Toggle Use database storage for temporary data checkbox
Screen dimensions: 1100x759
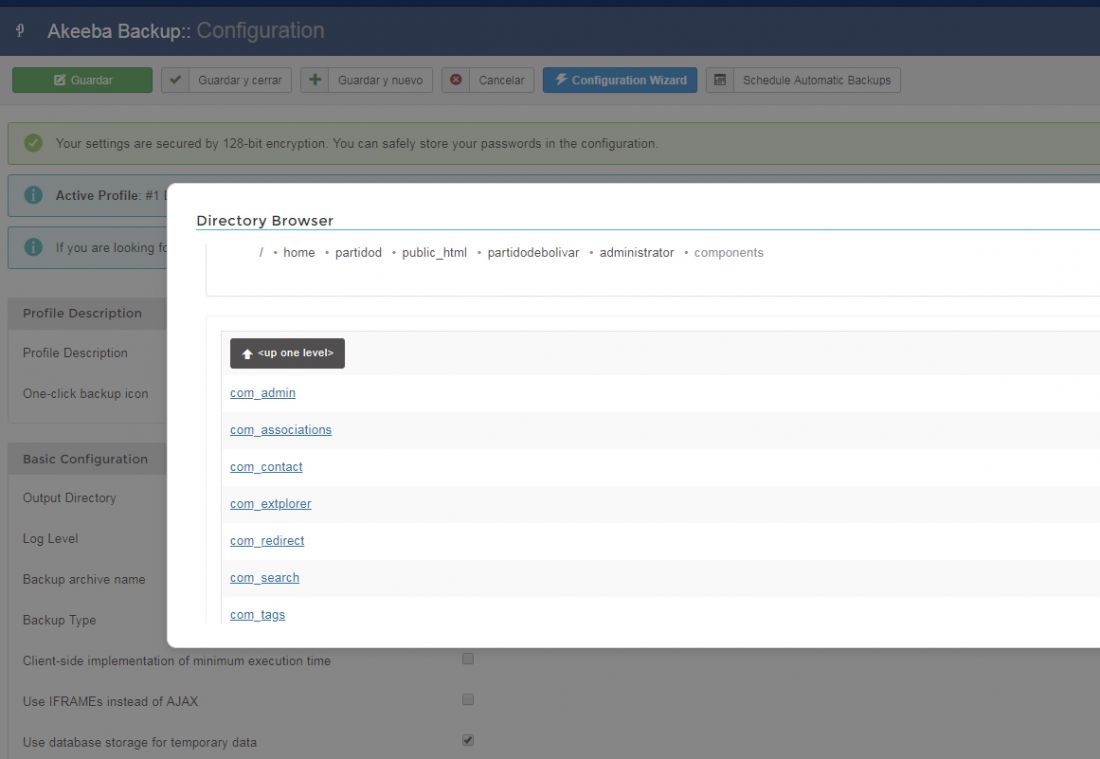pyautogui.click(x=468, y=740)
